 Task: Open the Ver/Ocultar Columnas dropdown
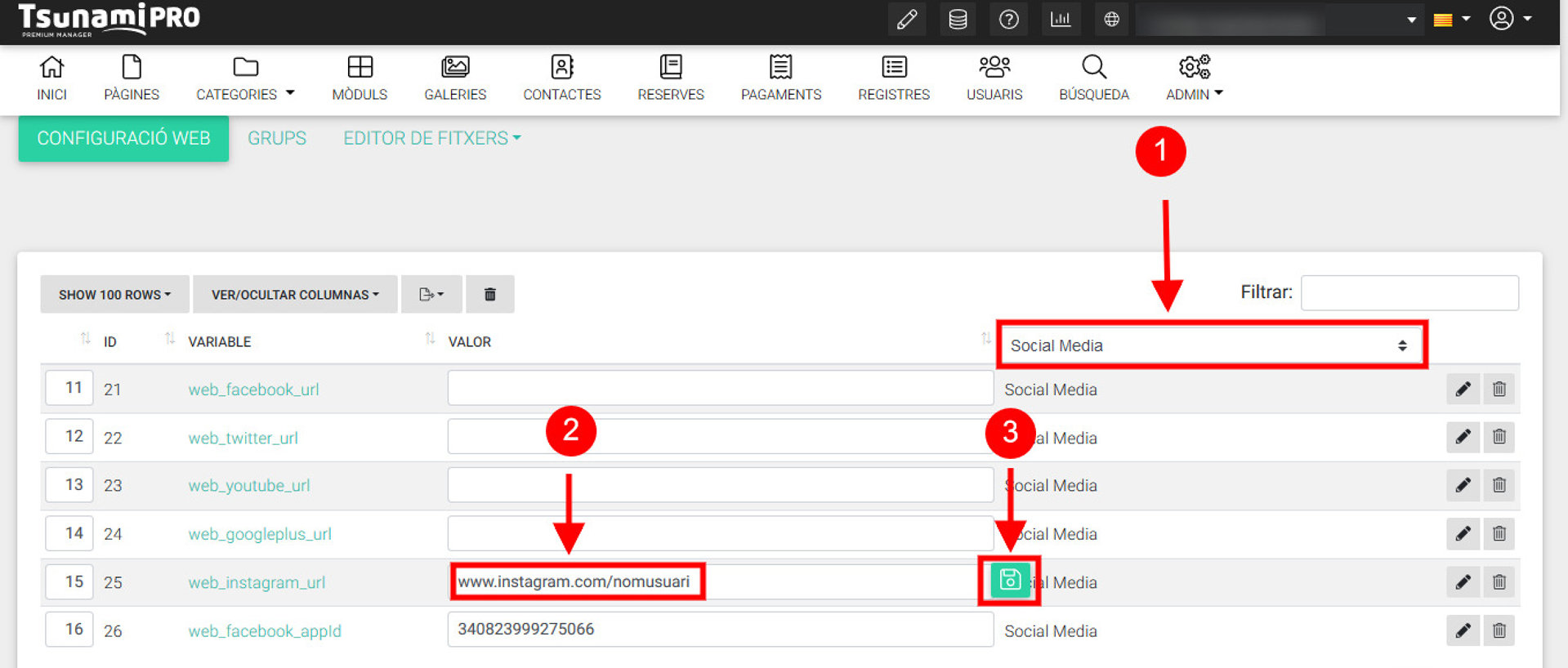click(295, 294)
